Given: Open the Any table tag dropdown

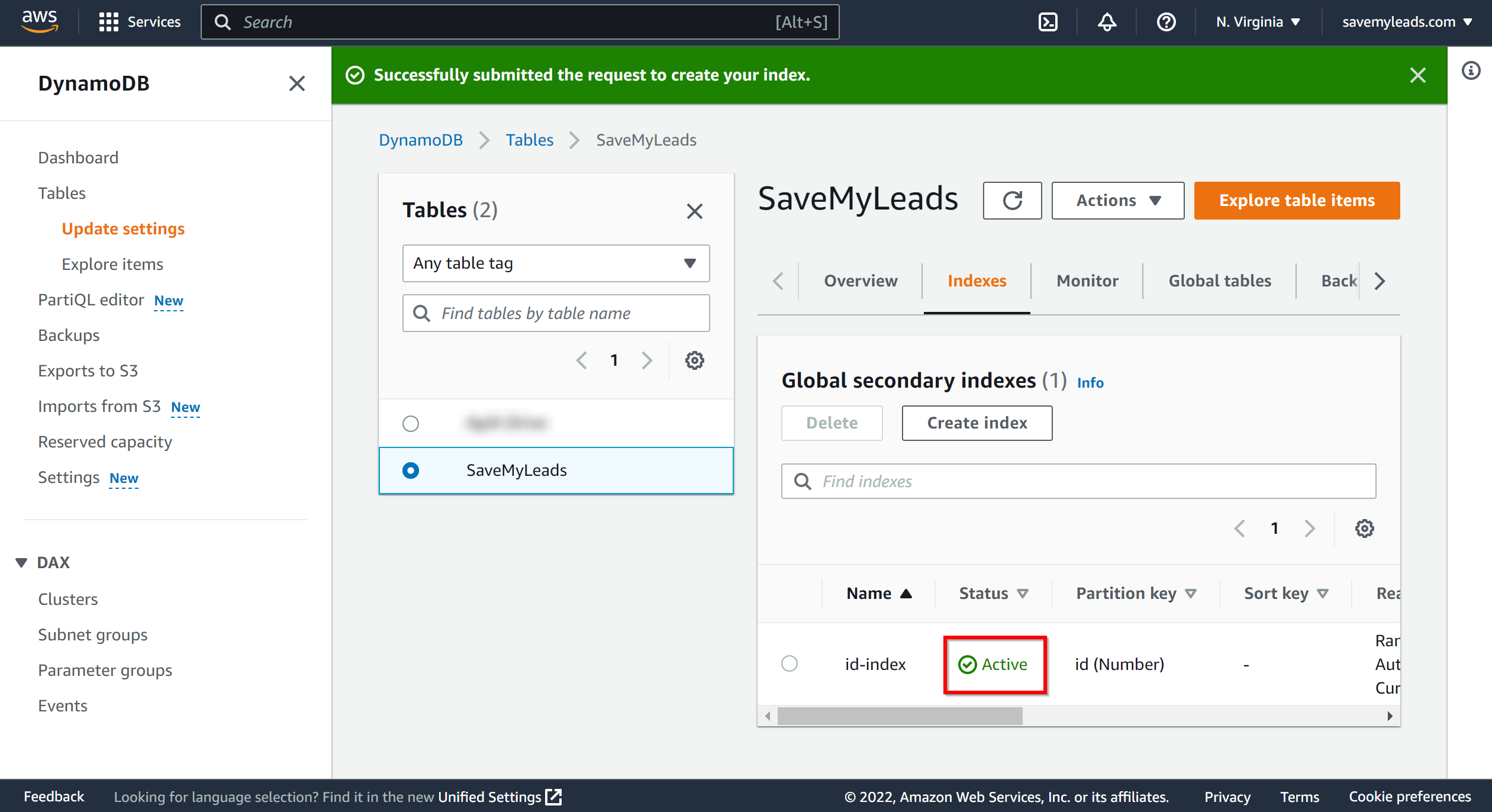Looking at the screenshot, I should (556, 263).
